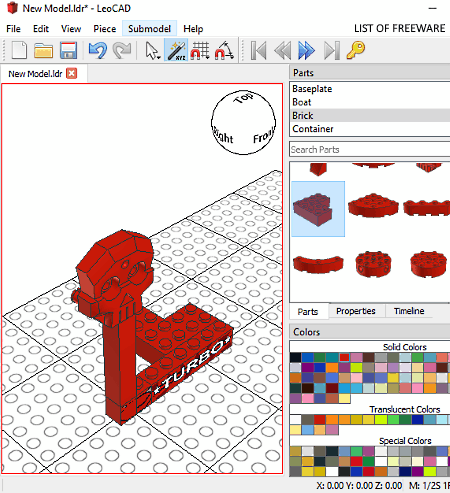This screenshot has height=493, width=450.
Task: Switch to the Parts tab
Action: (x=308, y=312)
